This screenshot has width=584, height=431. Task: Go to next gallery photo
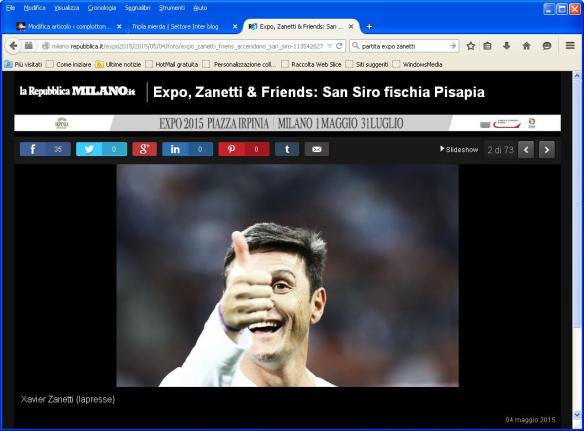click(x=547, y=150)
